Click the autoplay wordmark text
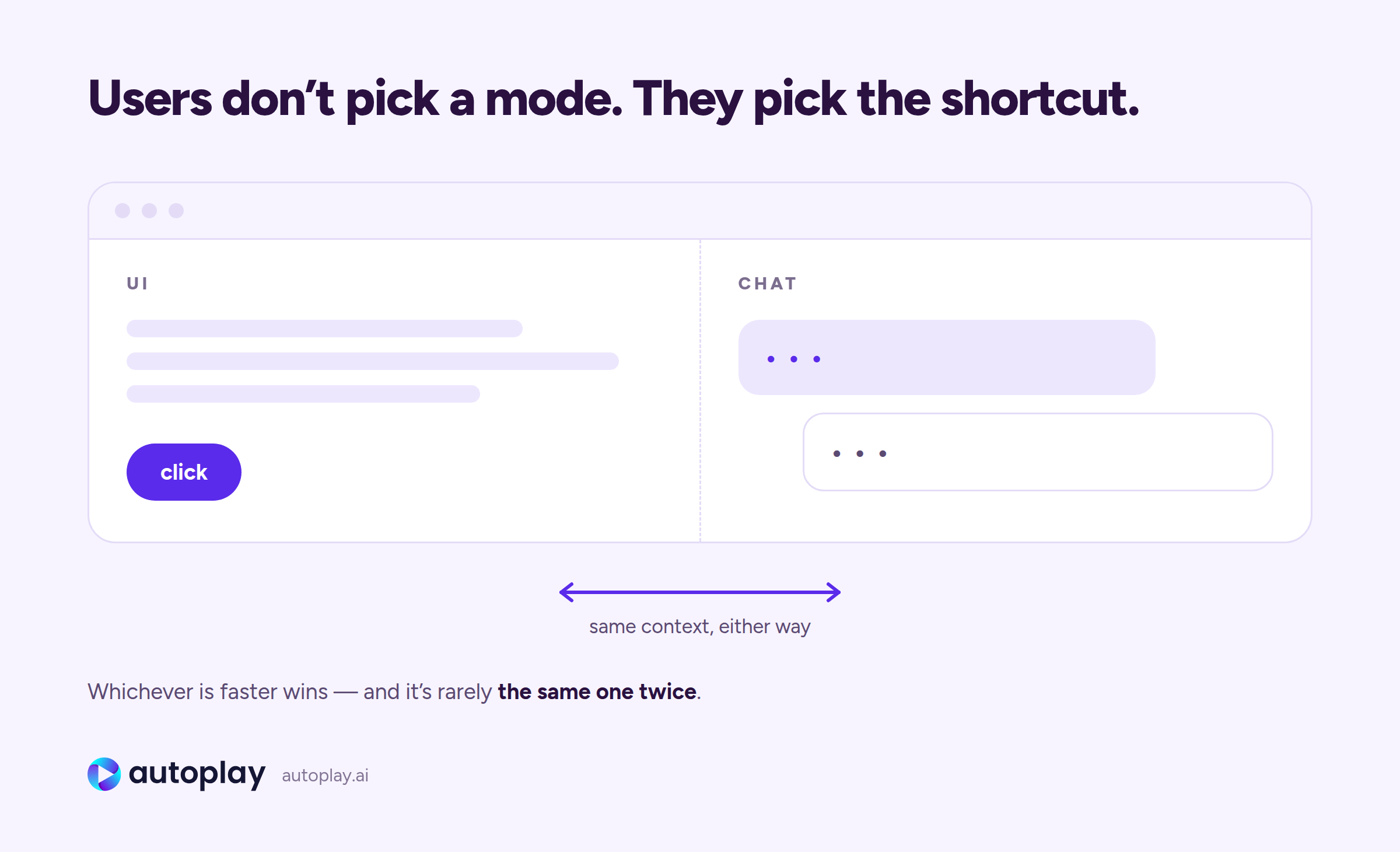 (197, 774)
